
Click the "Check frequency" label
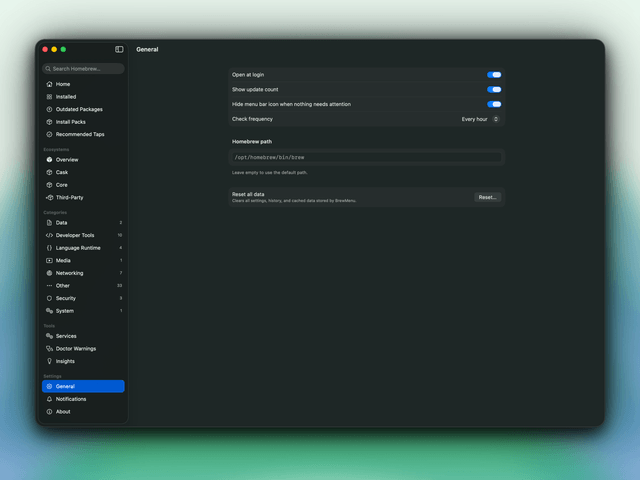click(x=252, y=119)
